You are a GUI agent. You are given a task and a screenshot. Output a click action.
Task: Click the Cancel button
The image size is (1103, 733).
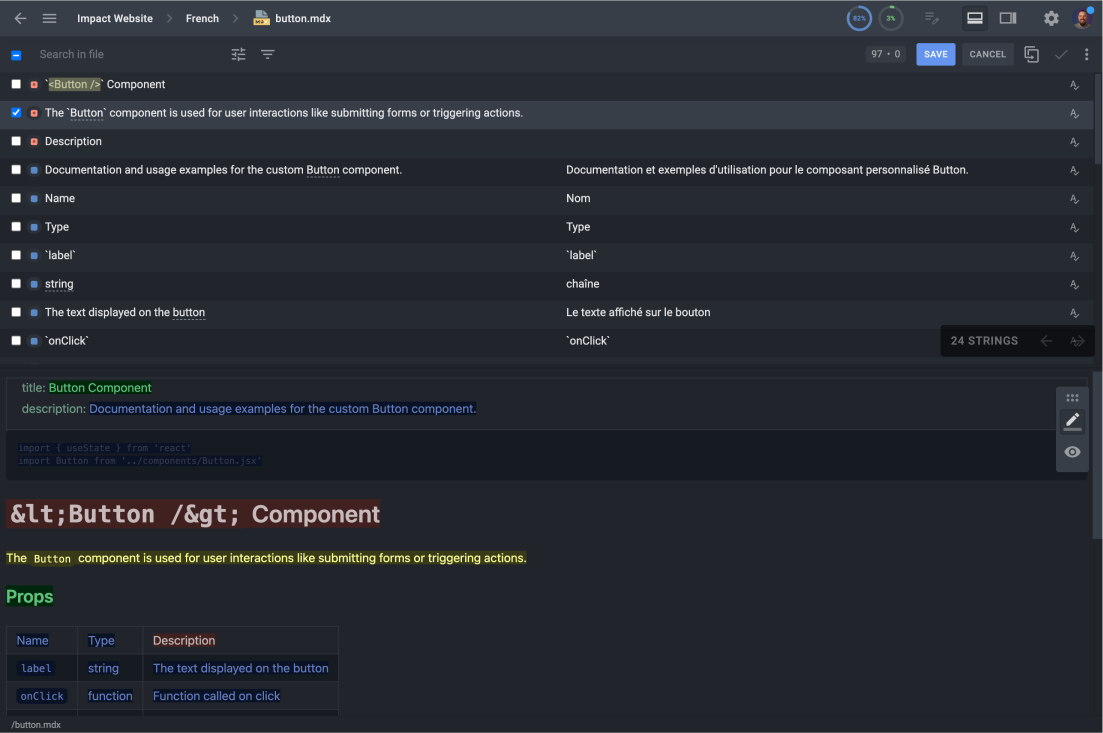(987, 54)
